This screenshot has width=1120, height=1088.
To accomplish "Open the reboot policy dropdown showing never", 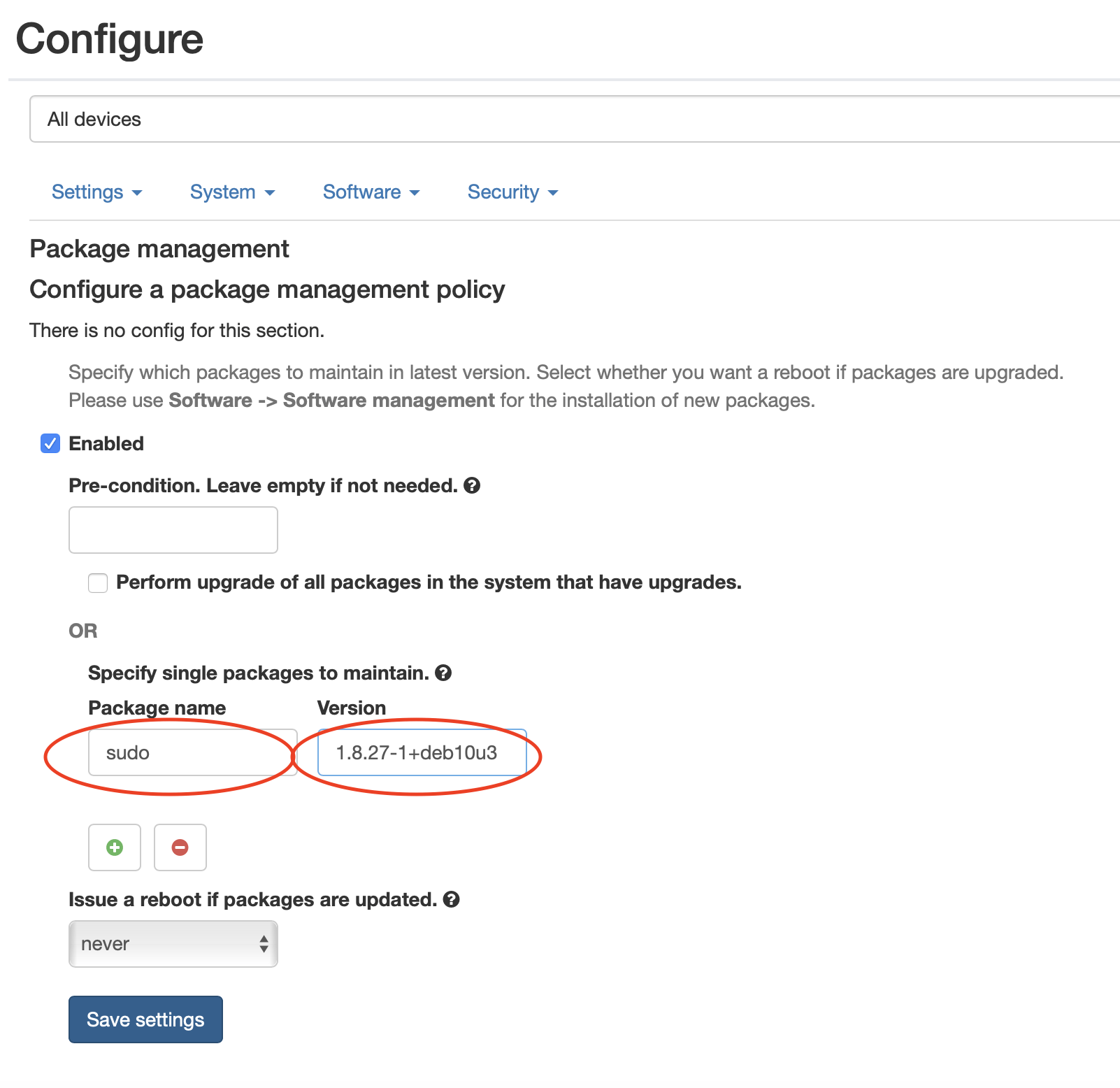I will click(x=173, y=944).
